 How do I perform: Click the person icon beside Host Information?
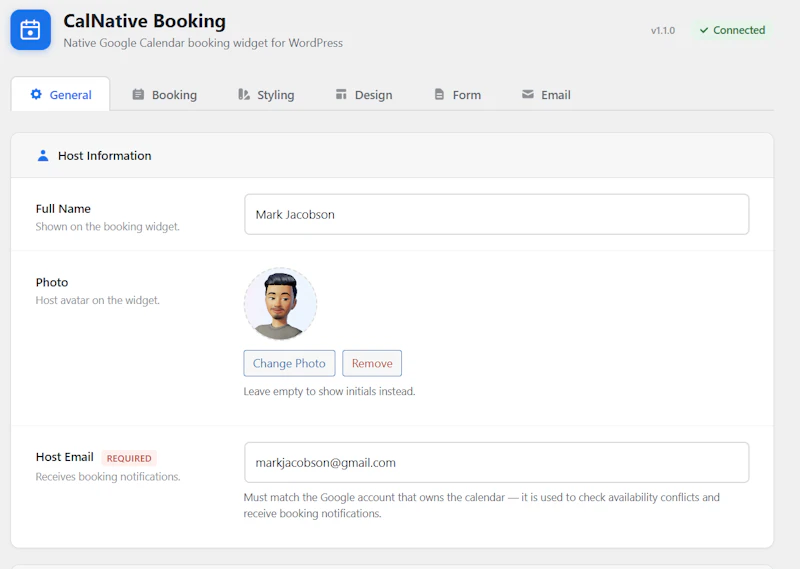pyautogui.click(x=43, y=156)
